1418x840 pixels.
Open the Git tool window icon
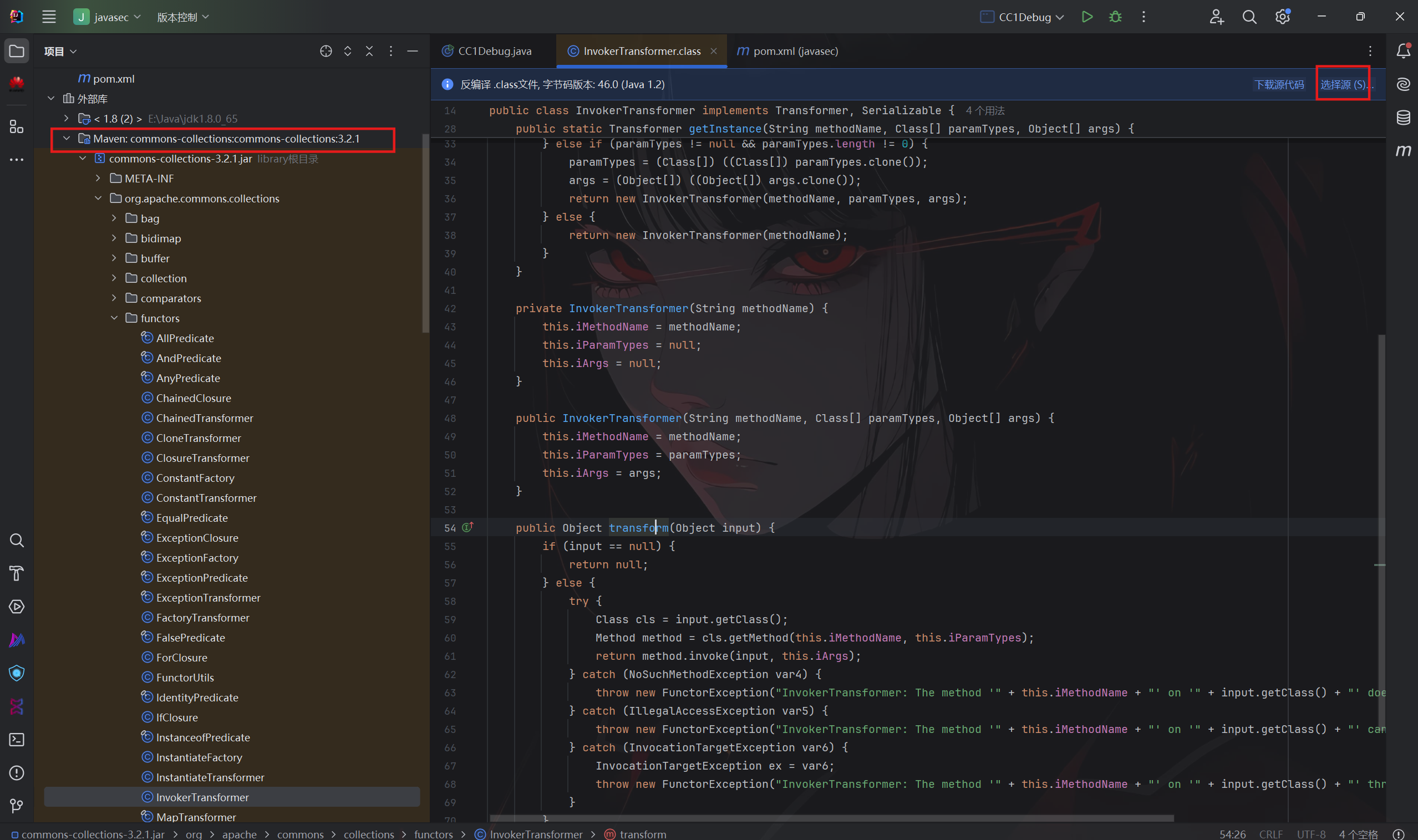tap(17, 806)
